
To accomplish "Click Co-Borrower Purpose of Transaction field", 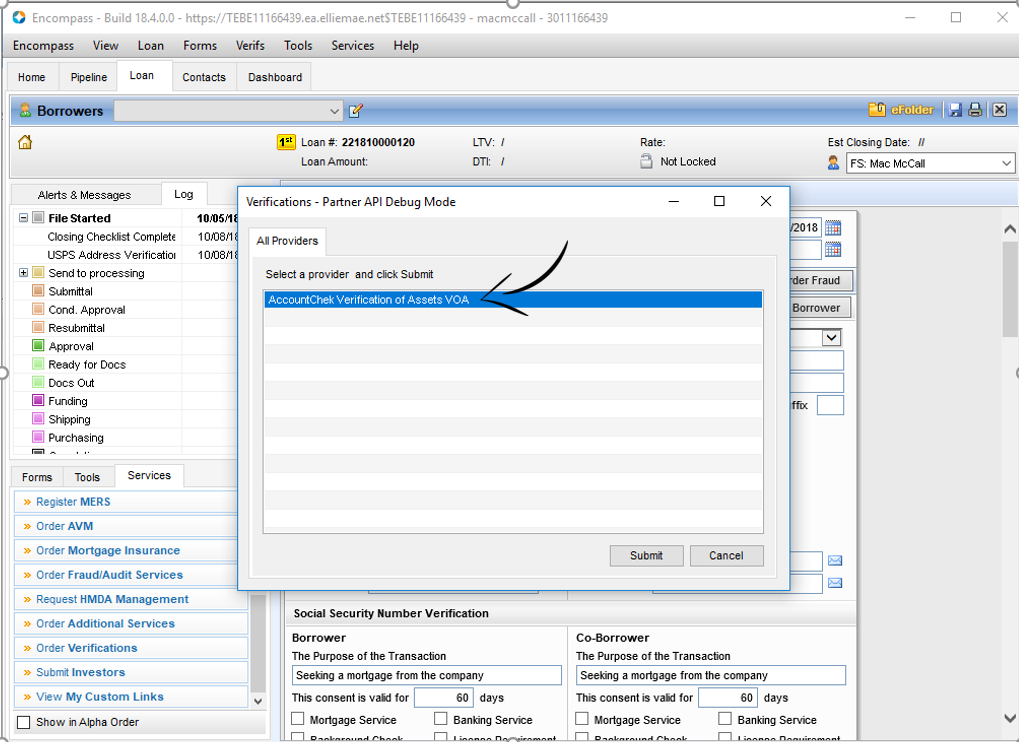I will [711, 675].
